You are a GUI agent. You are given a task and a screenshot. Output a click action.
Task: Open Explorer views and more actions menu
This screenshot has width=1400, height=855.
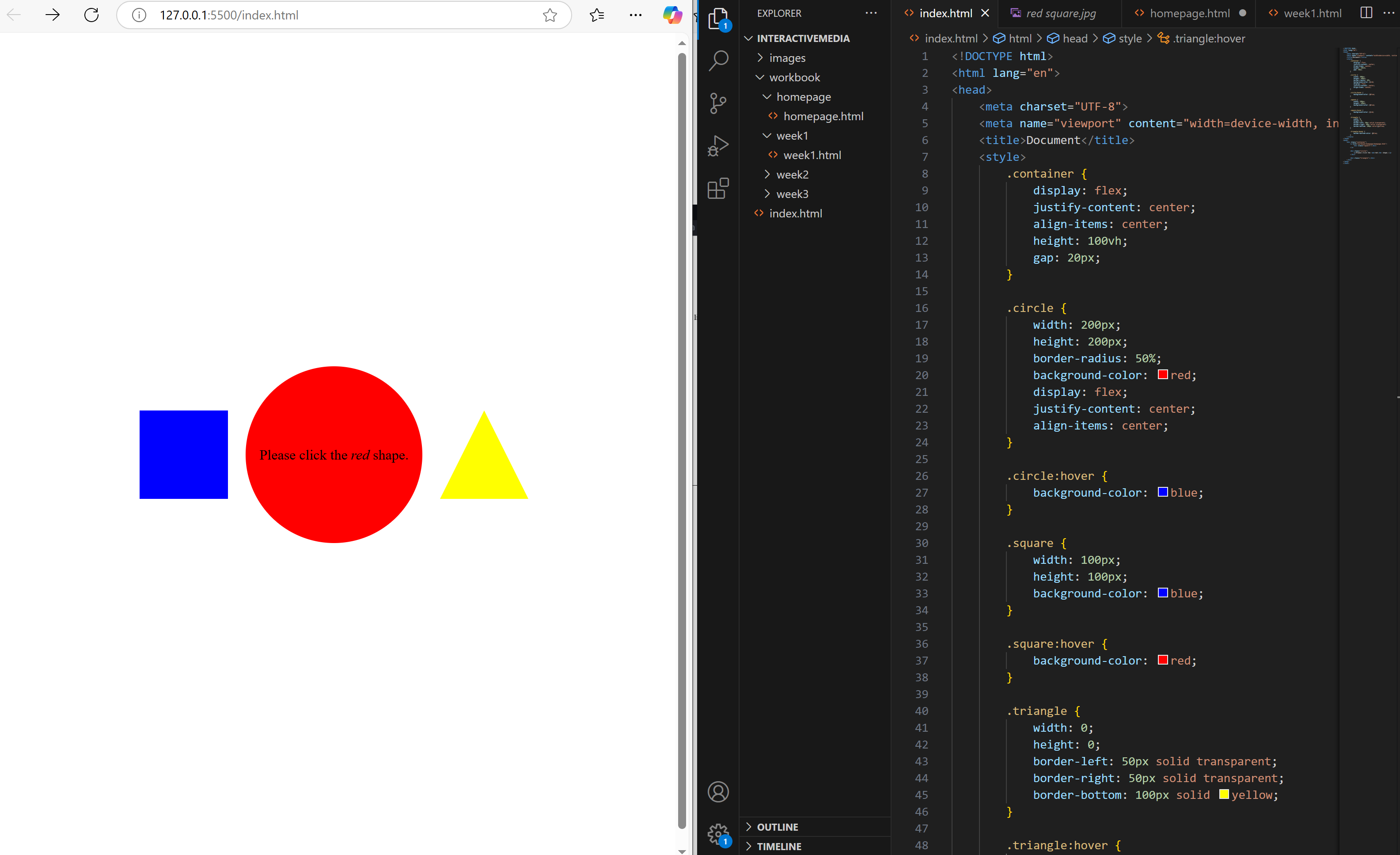coord(871,13)
